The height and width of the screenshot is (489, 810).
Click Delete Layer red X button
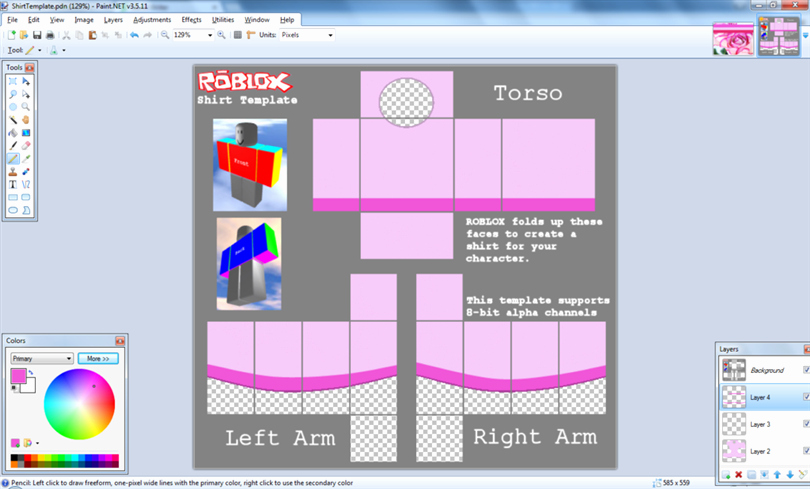click(x=739, y=475)
